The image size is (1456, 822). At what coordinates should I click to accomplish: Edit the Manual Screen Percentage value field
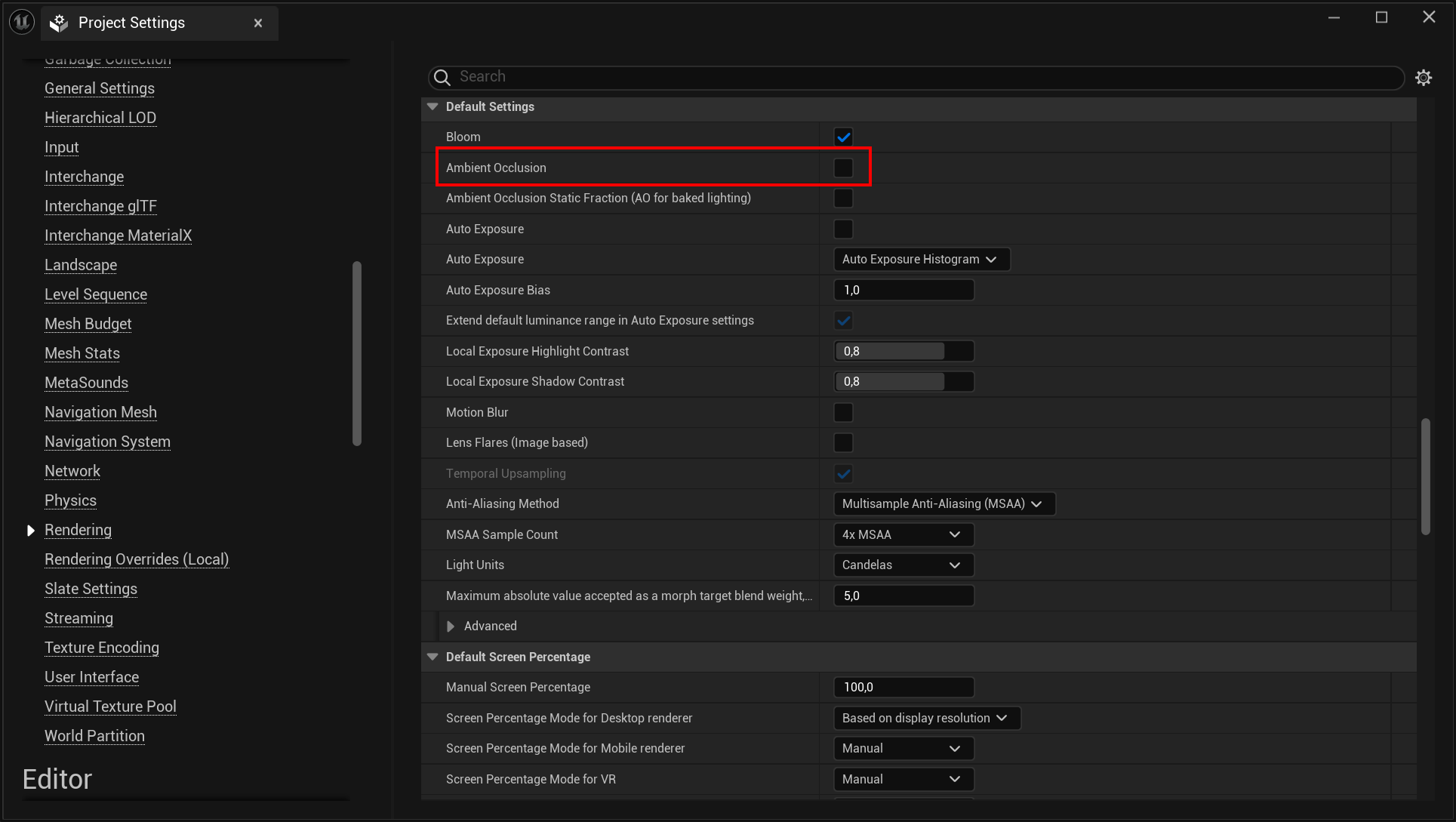click(903, 687)
